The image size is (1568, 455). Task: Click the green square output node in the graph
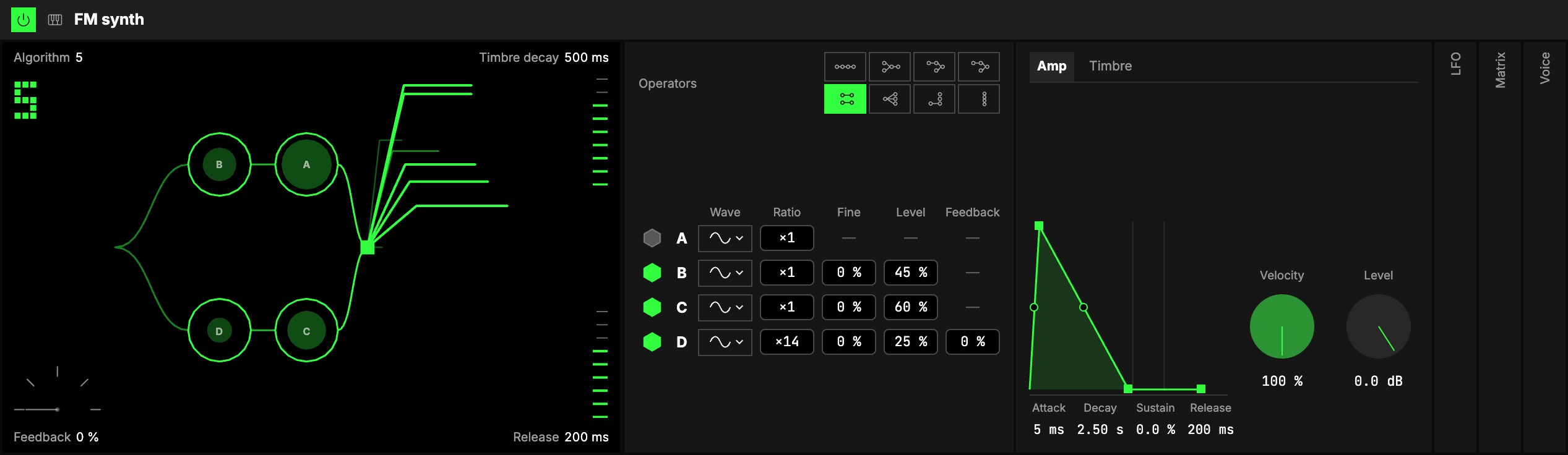pos(368,247)
